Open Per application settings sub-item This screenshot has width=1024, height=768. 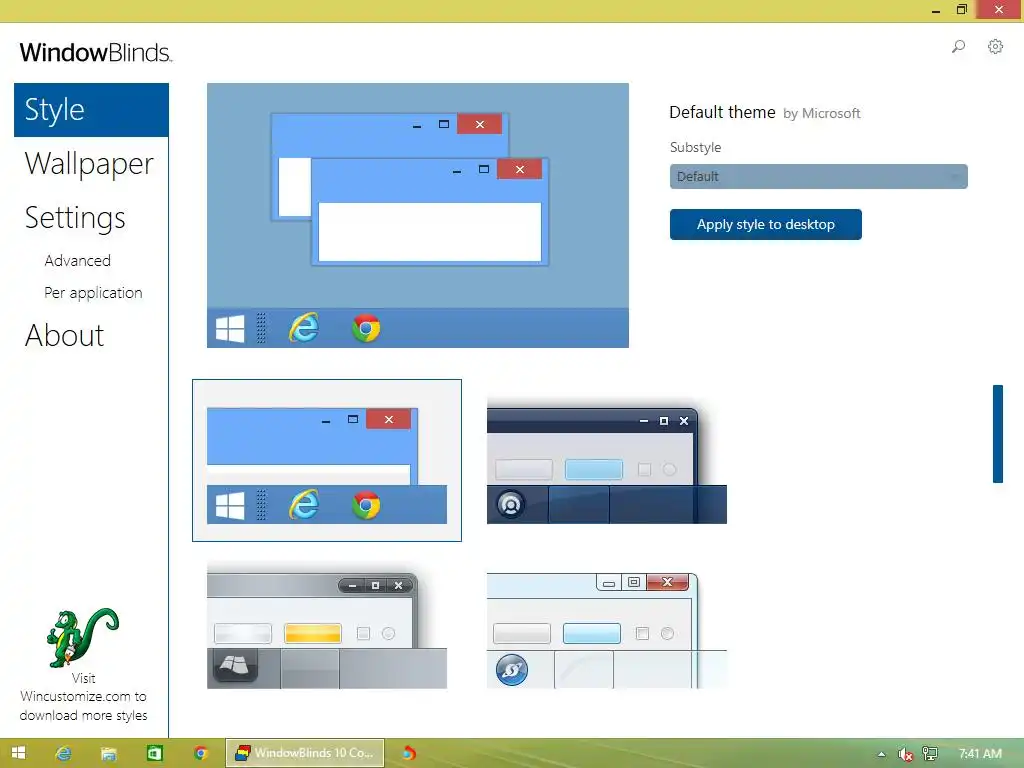[93, 293]
